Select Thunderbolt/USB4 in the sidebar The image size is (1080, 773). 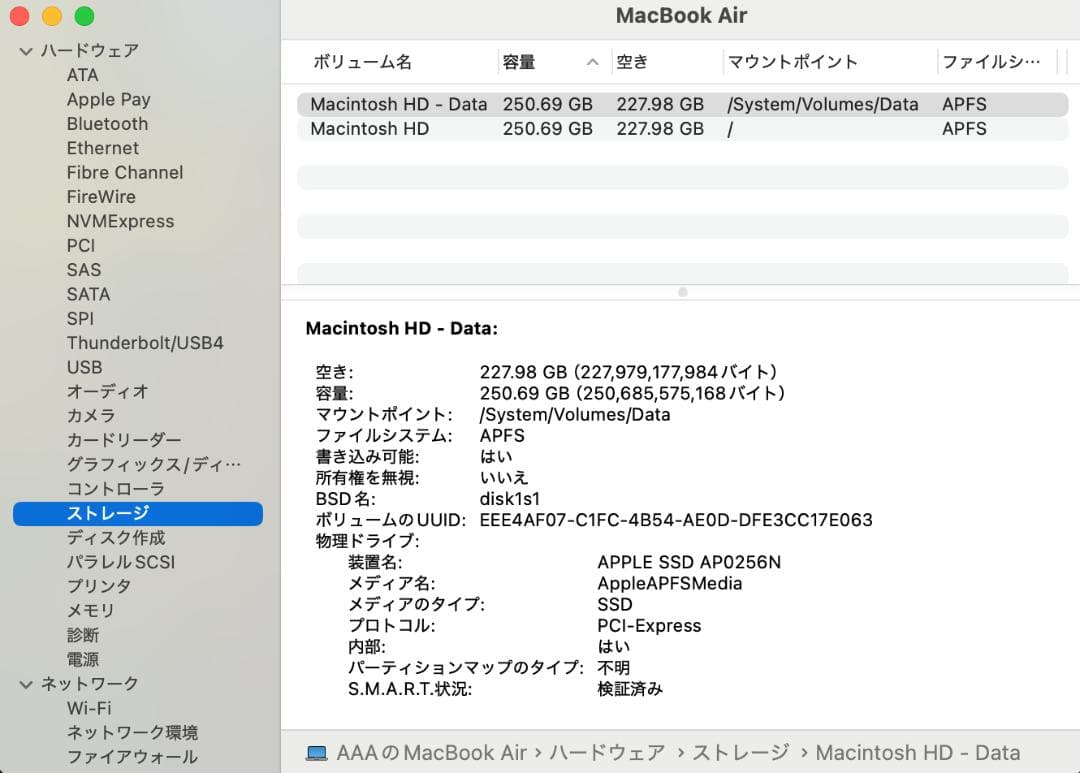[143, 343]
